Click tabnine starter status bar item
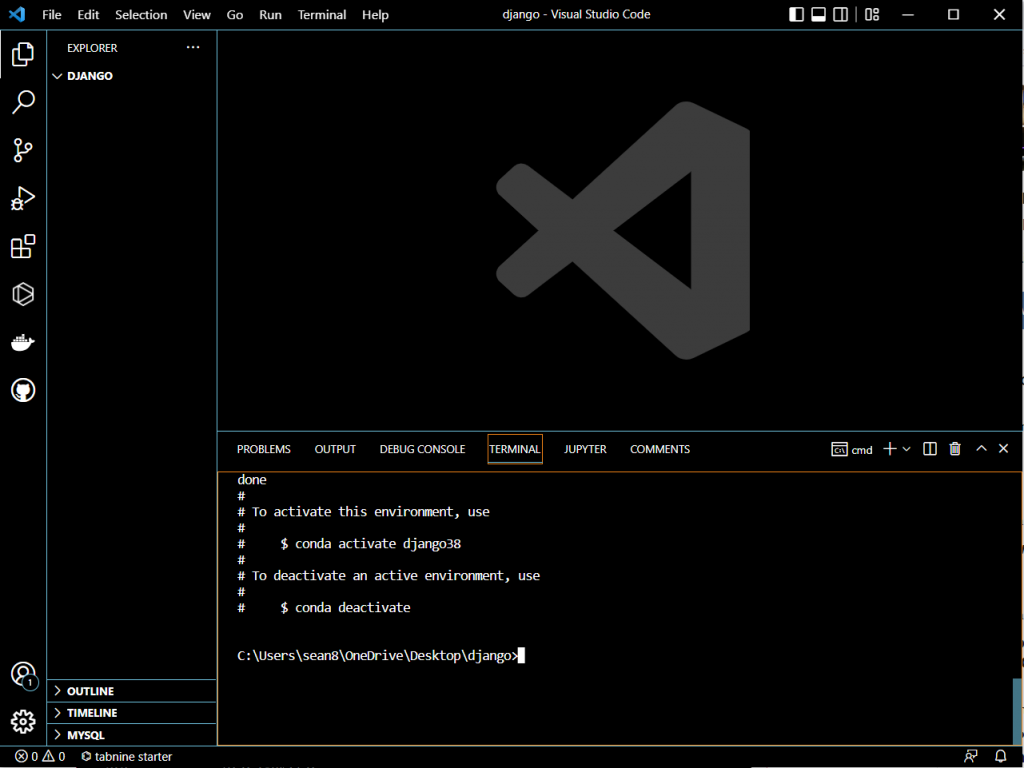Screen dimensions: 1024x768 (x=127, y=756)
